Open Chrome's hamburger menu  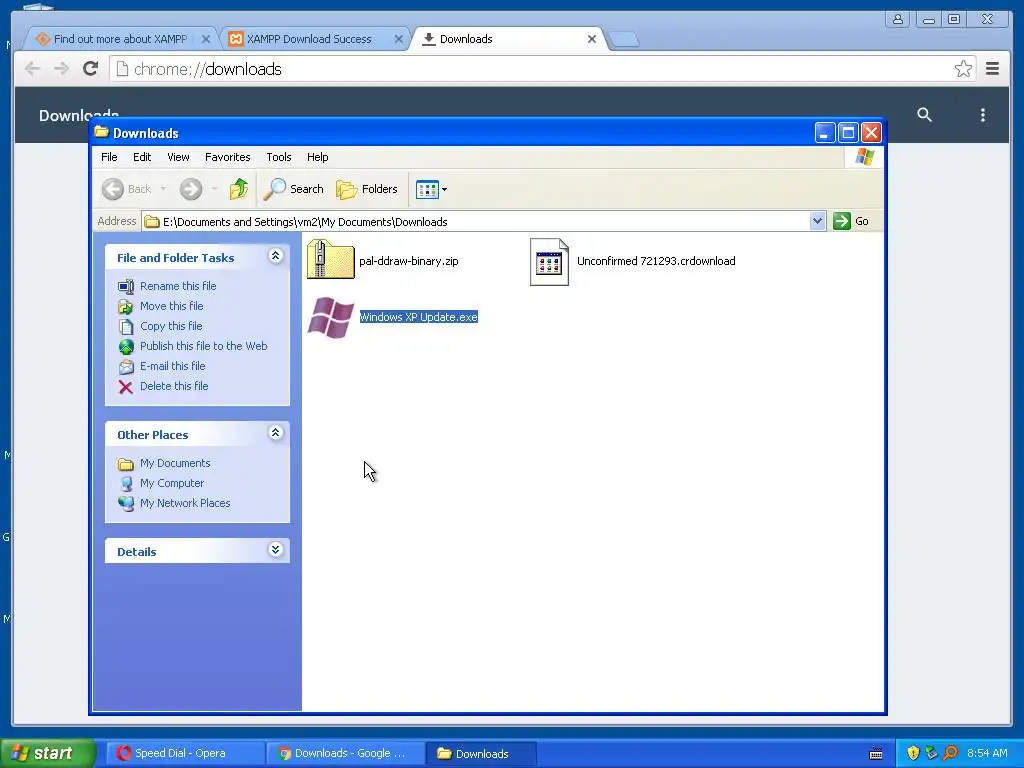tap(993, 69)
